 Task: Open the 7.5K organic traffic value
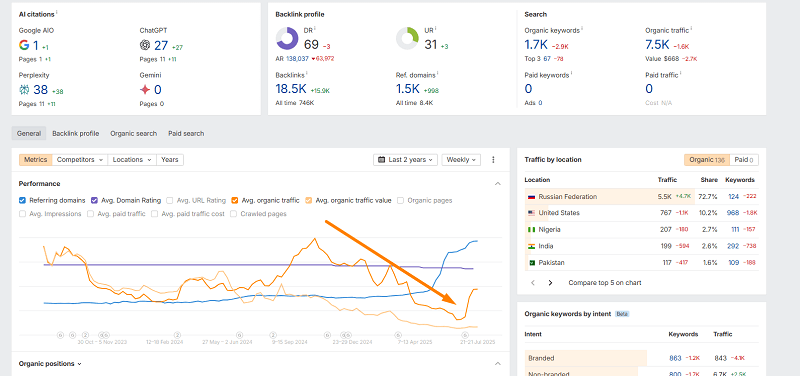[x=657, y=45]
